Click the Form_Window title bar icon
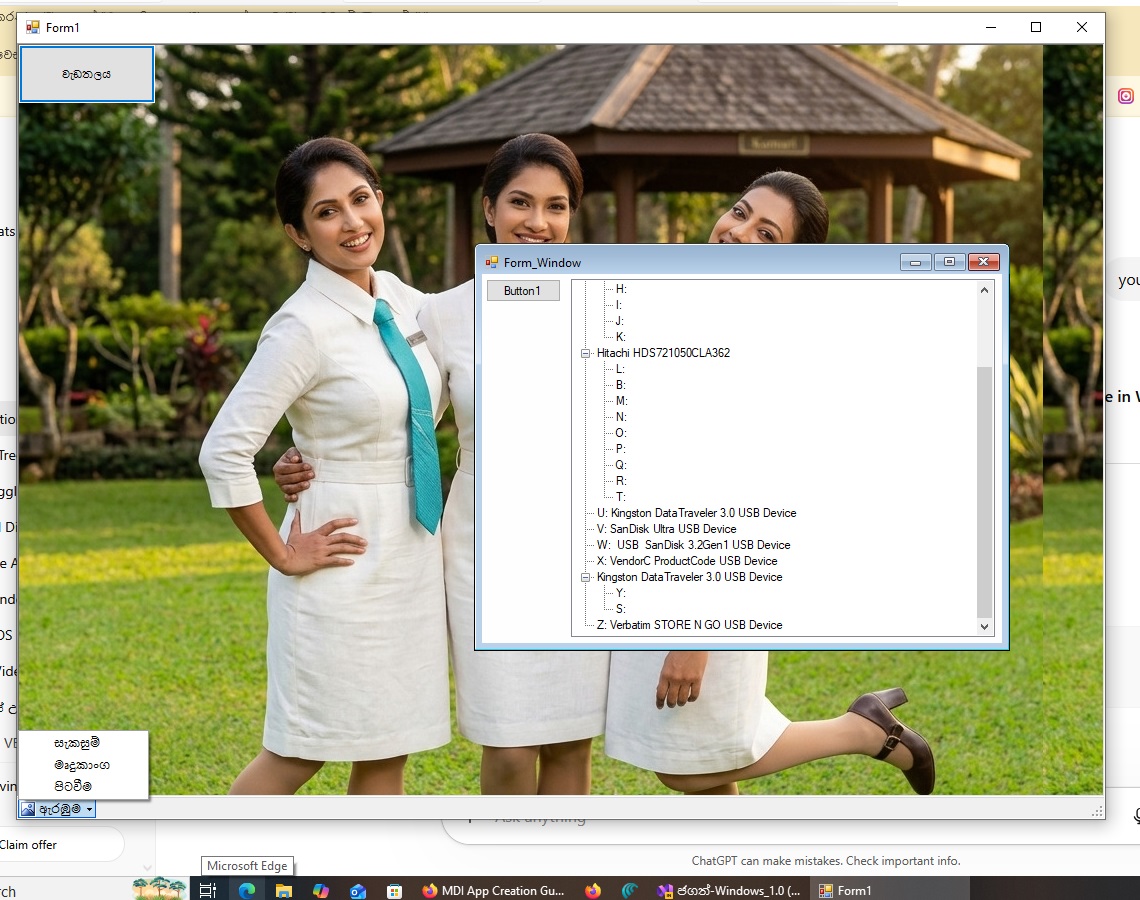Screen dimensions: 1140x900 [492, 262]
